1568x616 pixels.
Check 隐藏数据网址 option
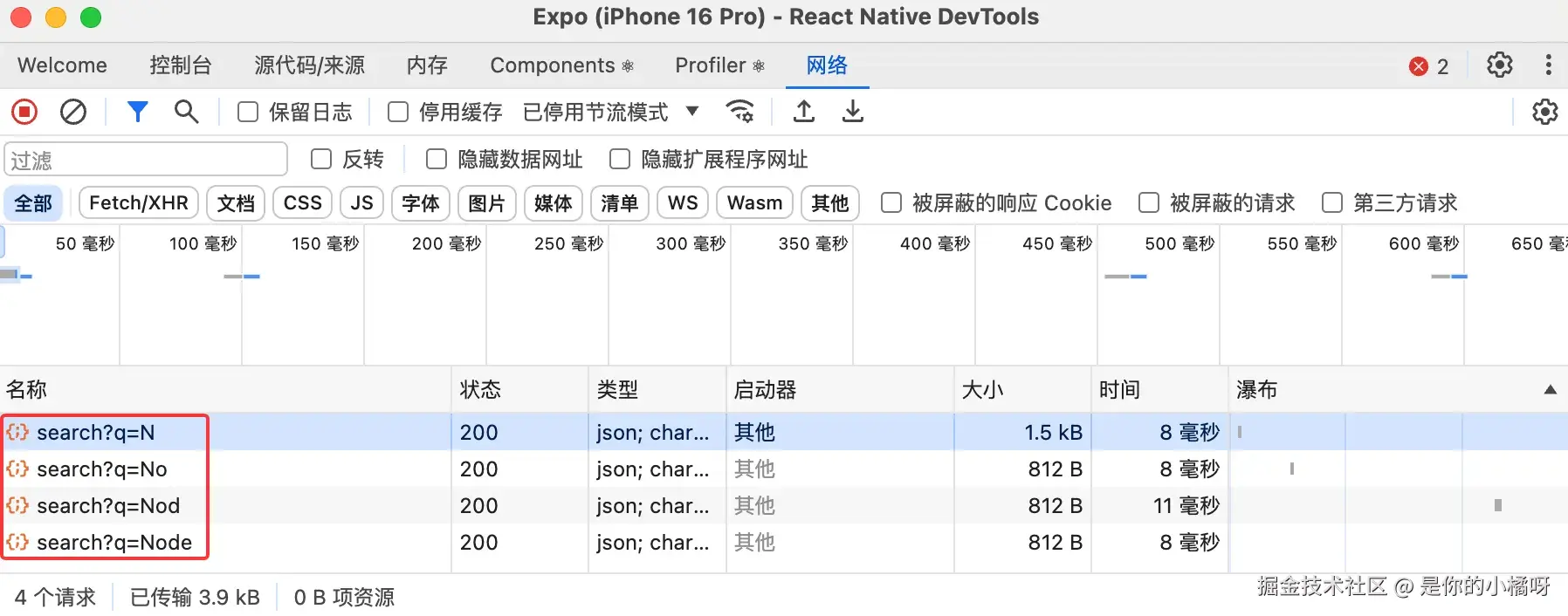tap(437, 159)
